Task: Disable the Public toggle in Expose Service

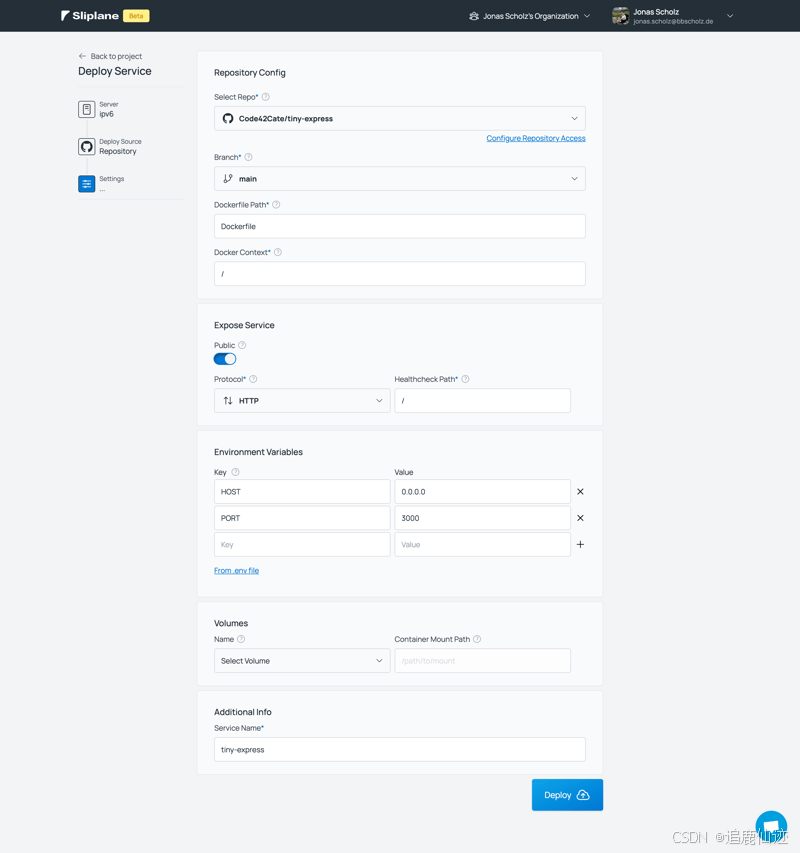Action: pos(224,358)
